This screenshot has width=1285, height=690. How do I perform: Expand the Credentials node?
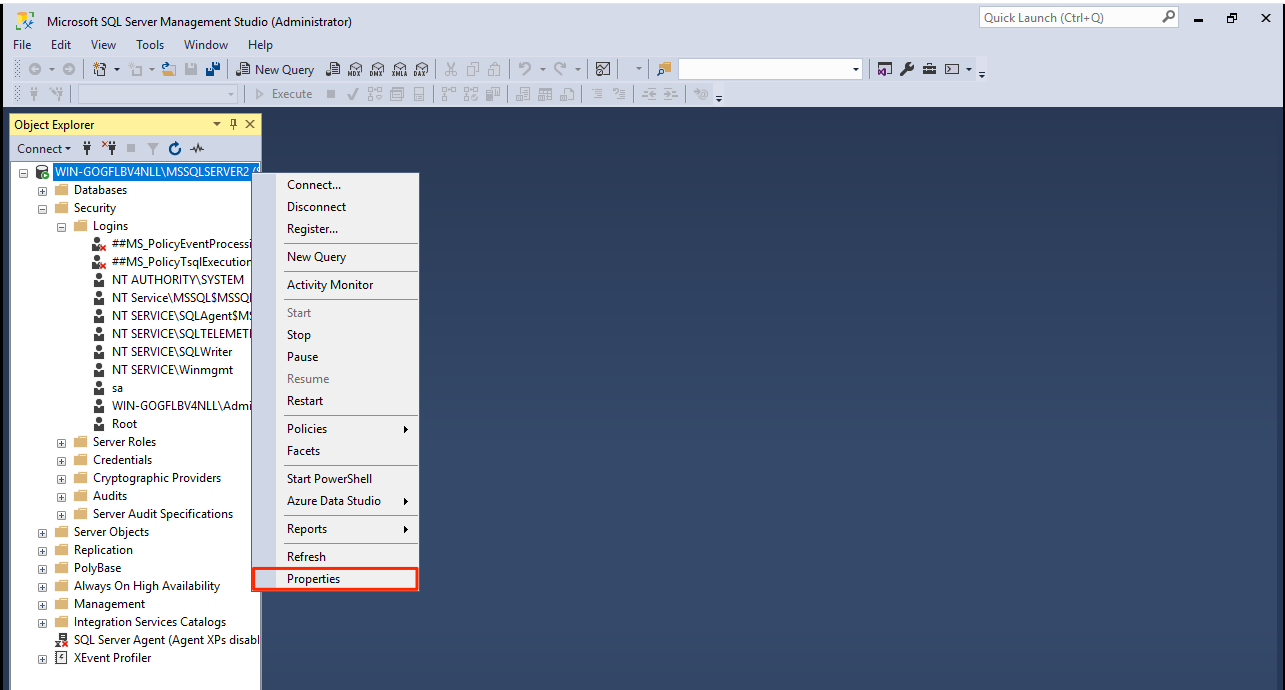(61, 460)
